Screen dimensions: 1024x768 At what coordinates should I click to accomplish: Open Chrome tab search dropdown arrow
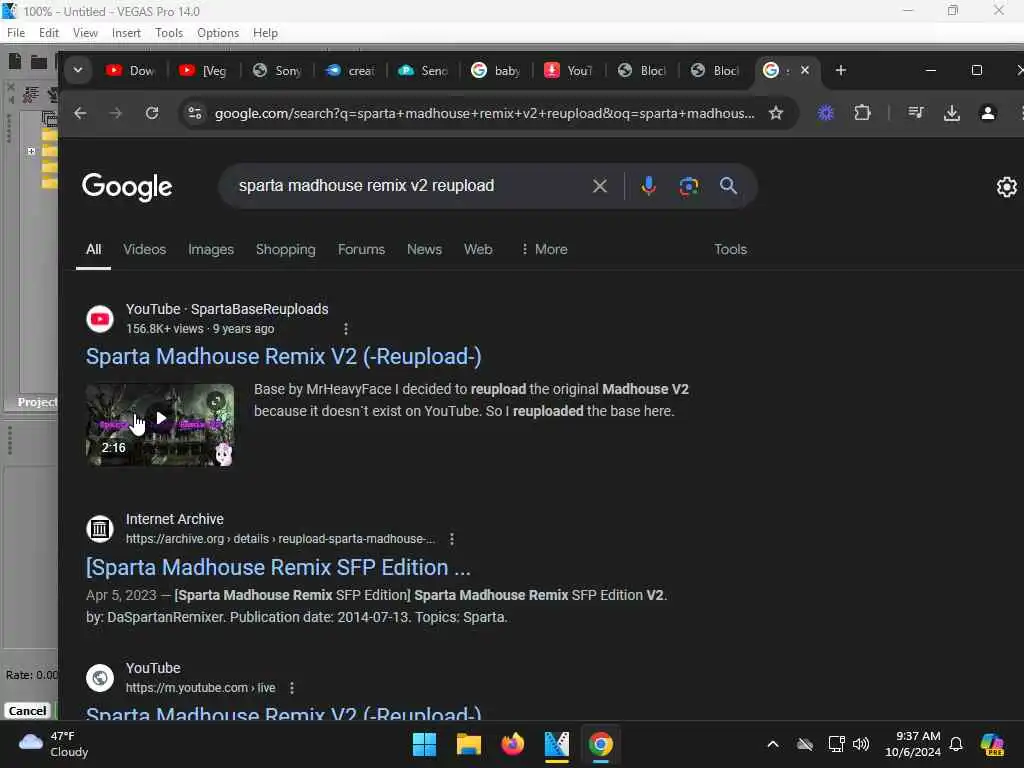(78, 70)
